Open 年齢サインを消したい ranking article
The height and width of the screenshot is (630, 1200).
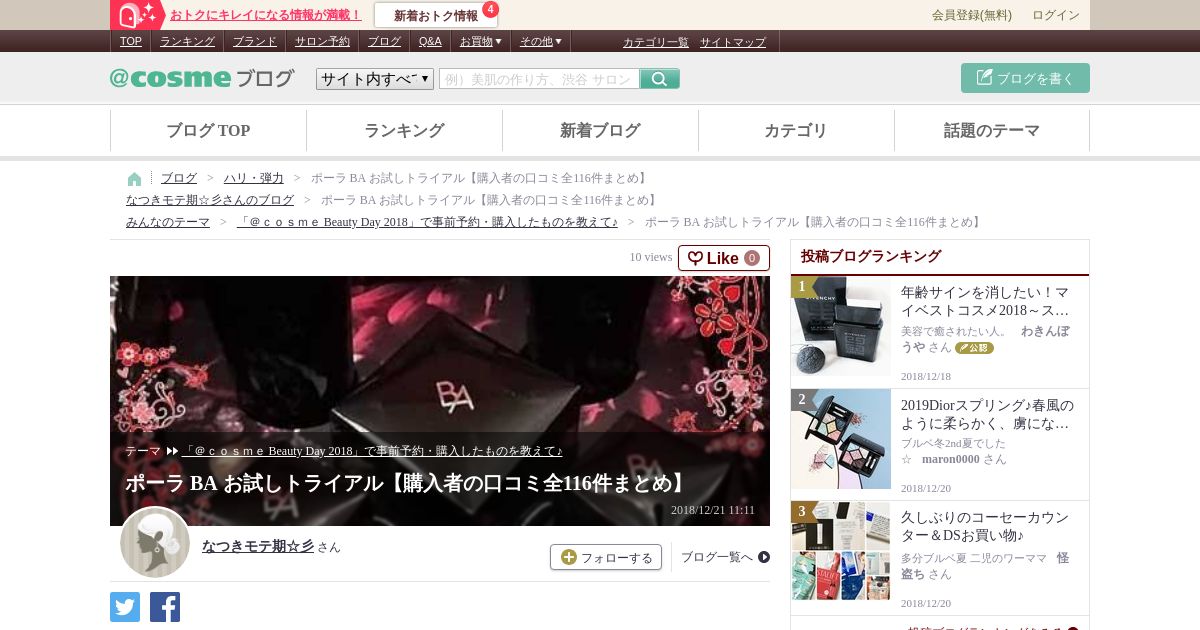(985, 301)
